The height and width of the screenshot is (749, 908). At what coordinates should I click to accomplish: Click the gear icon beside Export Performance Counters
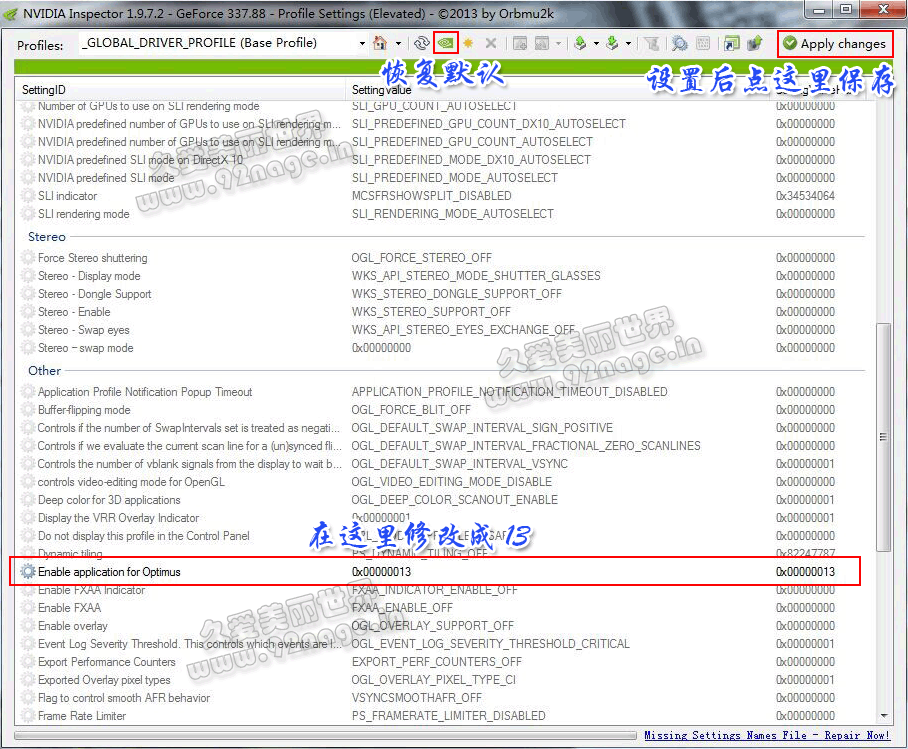click(x=28, y=662)
